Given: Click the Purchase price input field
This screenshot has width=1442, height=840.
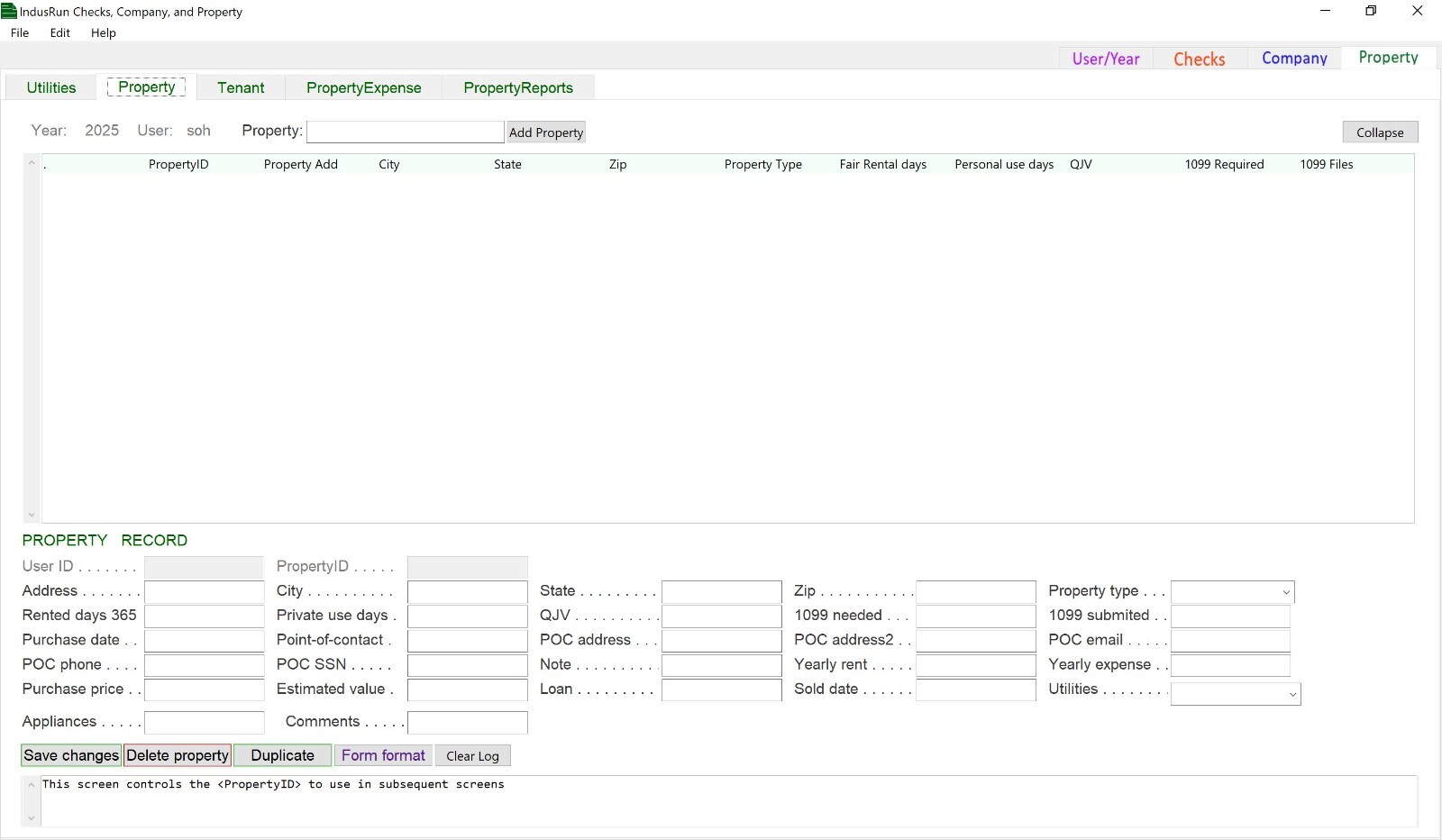Looking at the screenshot, I should 205,689.
